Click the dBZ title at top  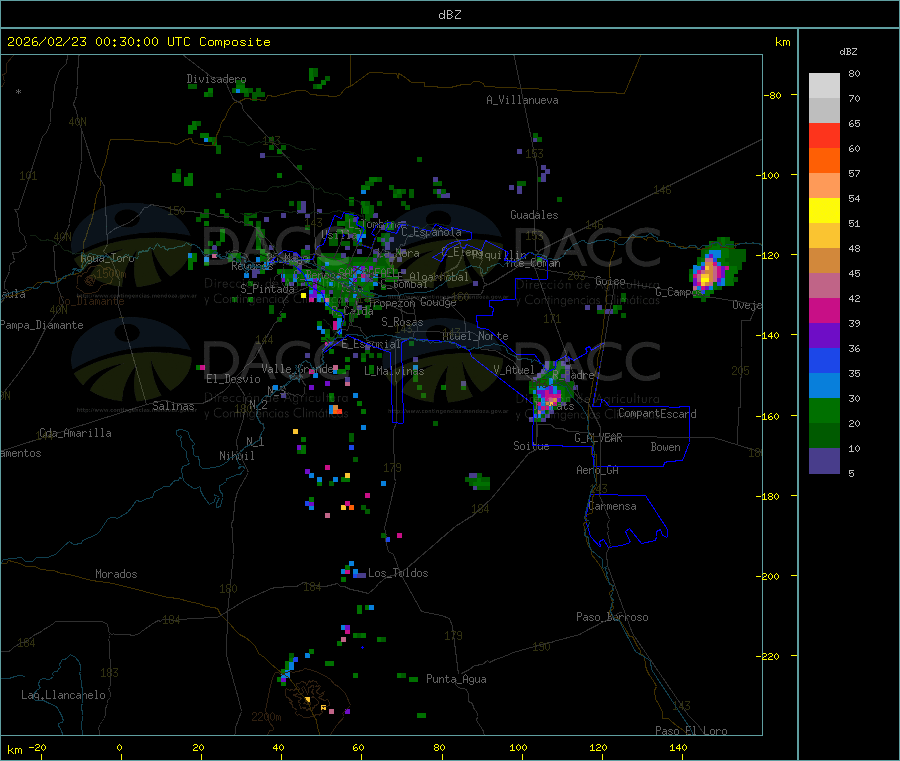tap(449, 15)
